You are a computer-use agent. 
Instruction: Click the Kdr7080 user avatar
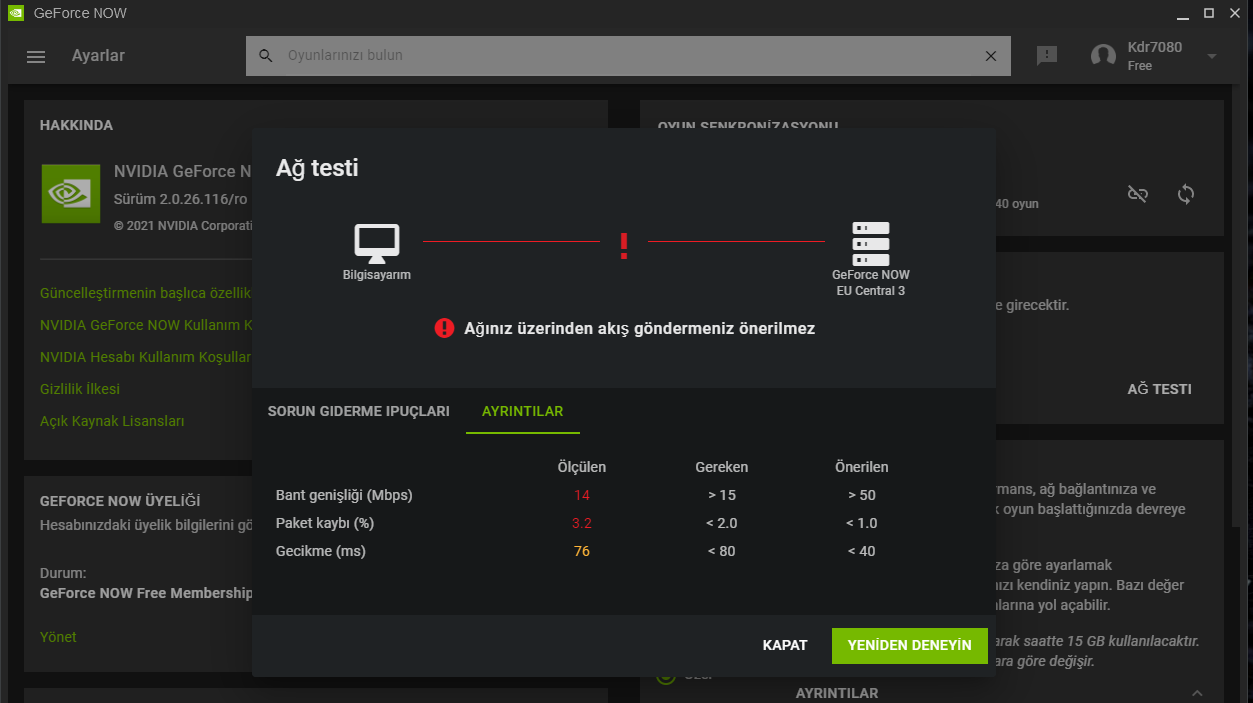point(1103,56)
